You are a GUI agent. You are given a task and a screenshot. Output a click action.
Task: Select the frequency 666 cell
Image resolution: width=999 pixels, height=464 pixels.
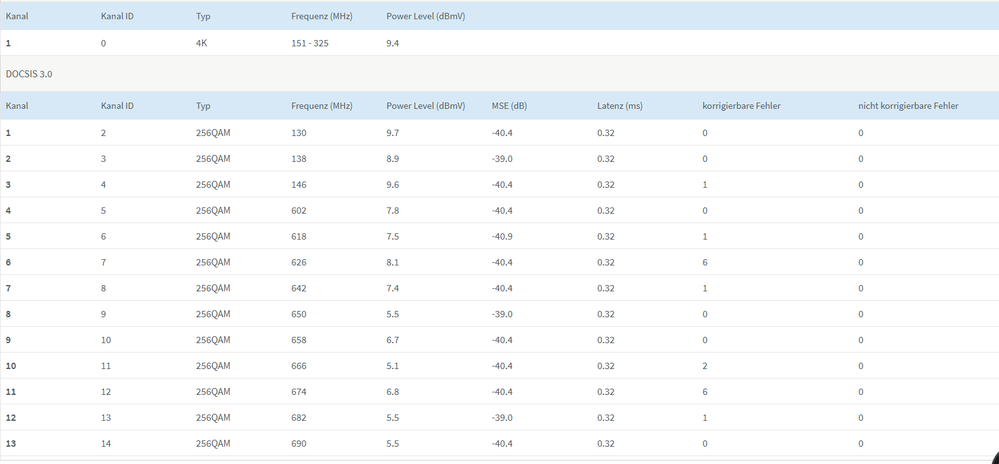(299, 366)
